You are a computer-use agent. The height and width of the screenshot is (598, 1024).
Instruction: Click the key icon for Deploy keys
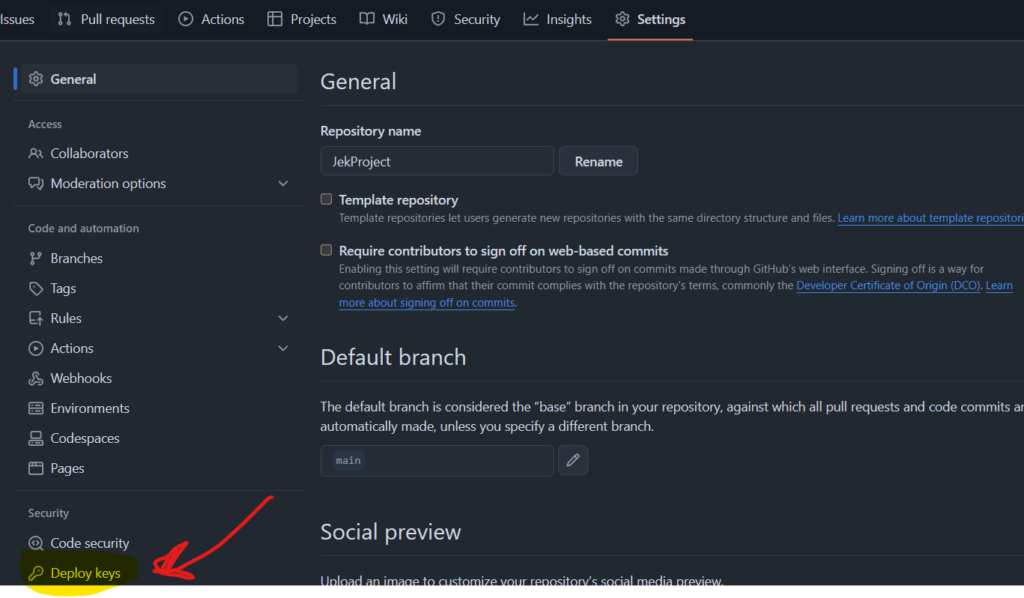(36, 573)
